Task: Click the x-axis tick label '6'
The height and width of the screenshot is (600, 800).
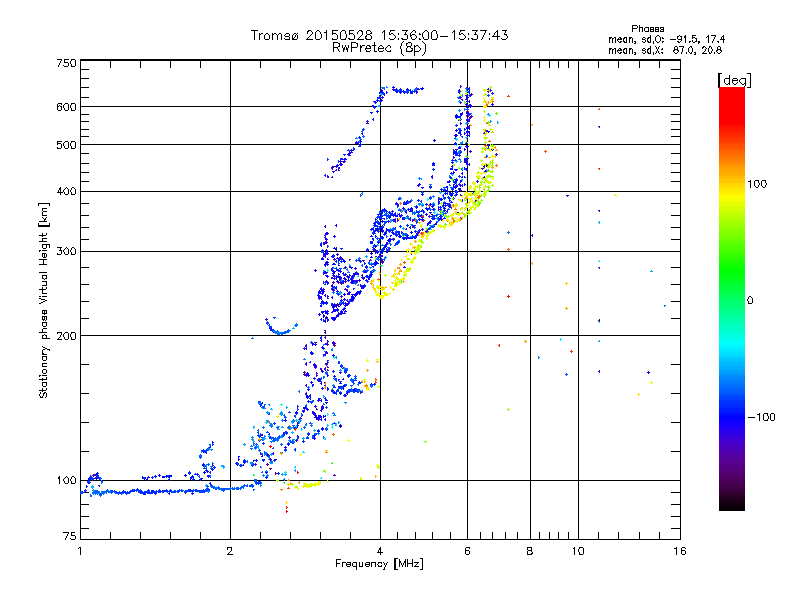Action: point(467,551)
